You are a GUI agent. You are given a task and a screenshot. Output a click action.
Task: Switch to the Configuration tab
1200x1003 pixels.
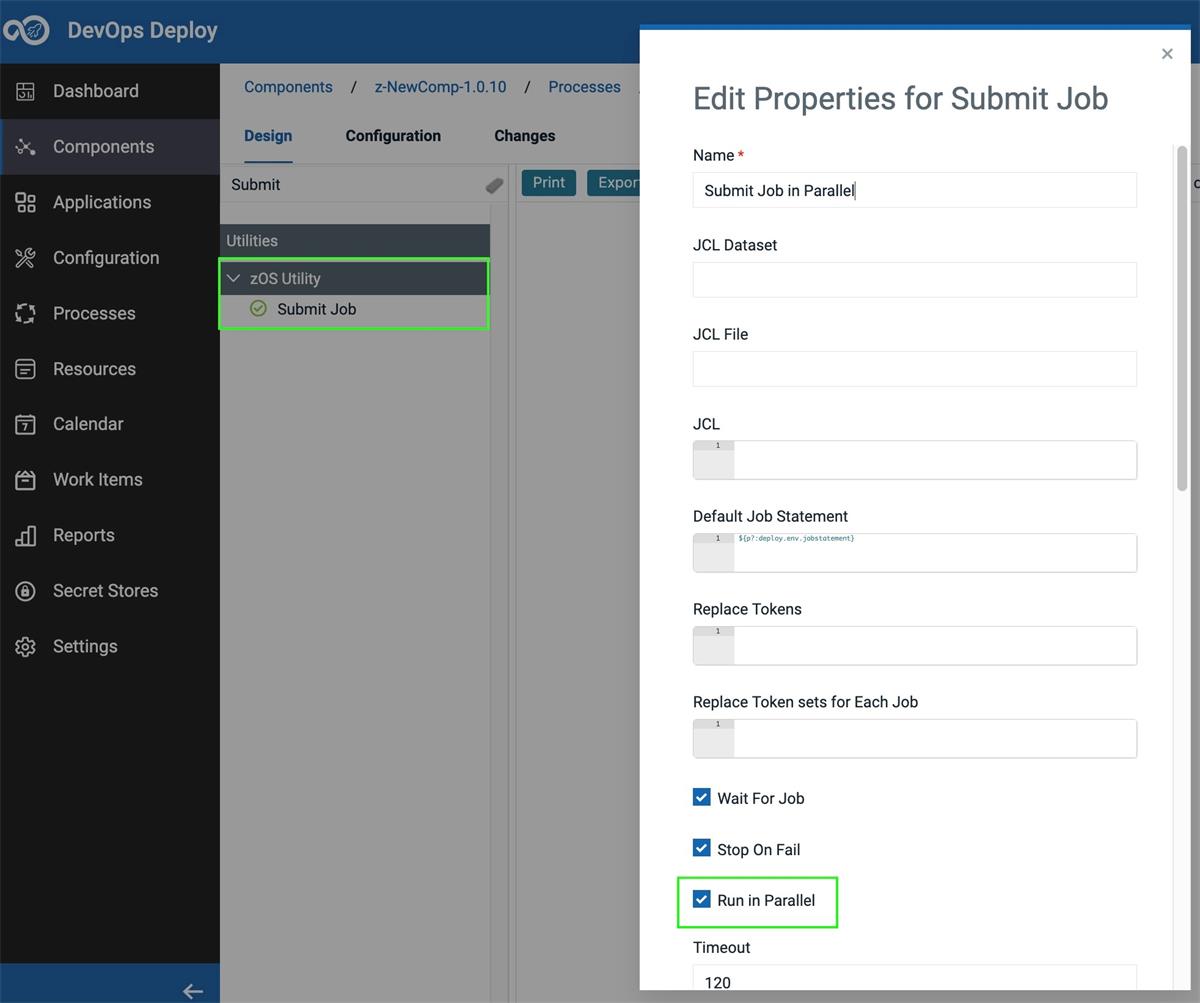tap(393, 136)
